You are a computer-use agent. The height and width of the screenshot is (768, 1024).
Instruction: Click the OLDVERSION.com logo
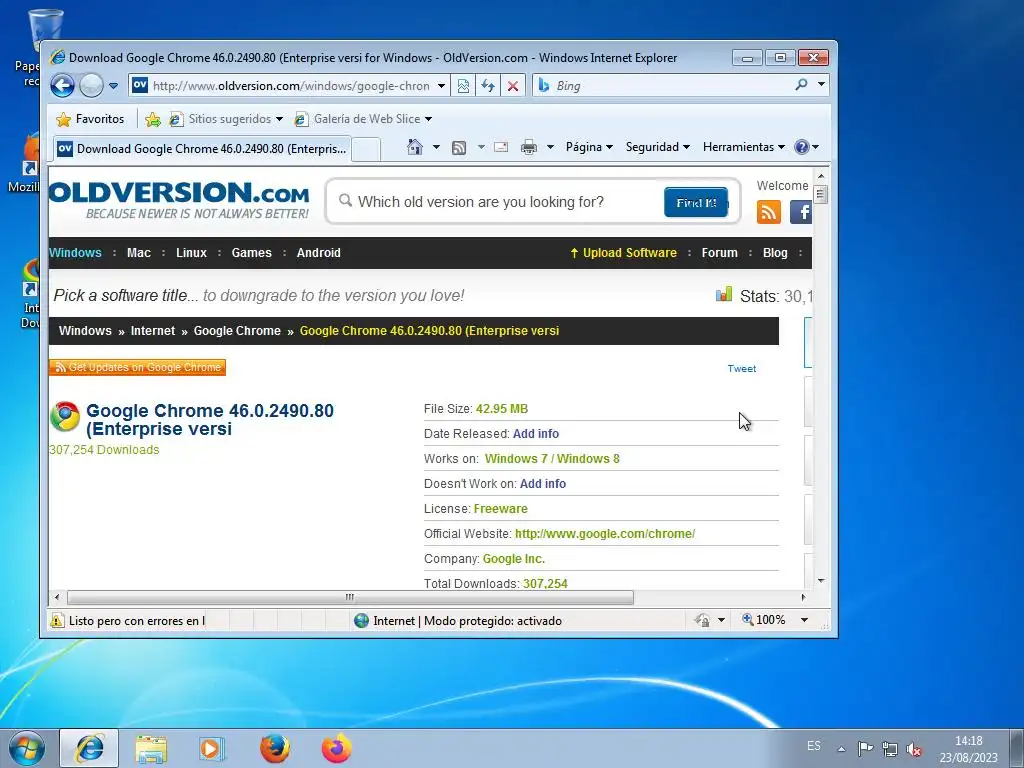coord(179,200)
